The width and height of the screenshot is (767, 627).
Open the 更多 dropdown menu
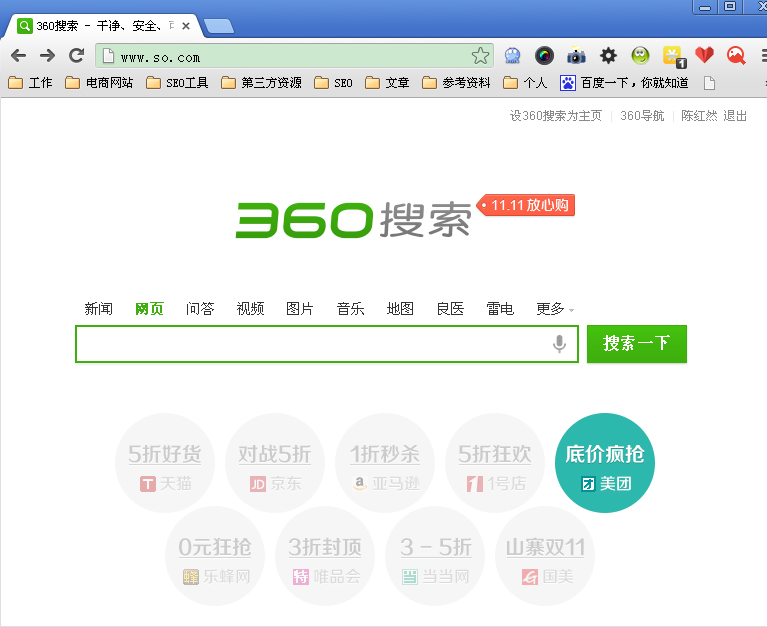(x=555, y=309)
